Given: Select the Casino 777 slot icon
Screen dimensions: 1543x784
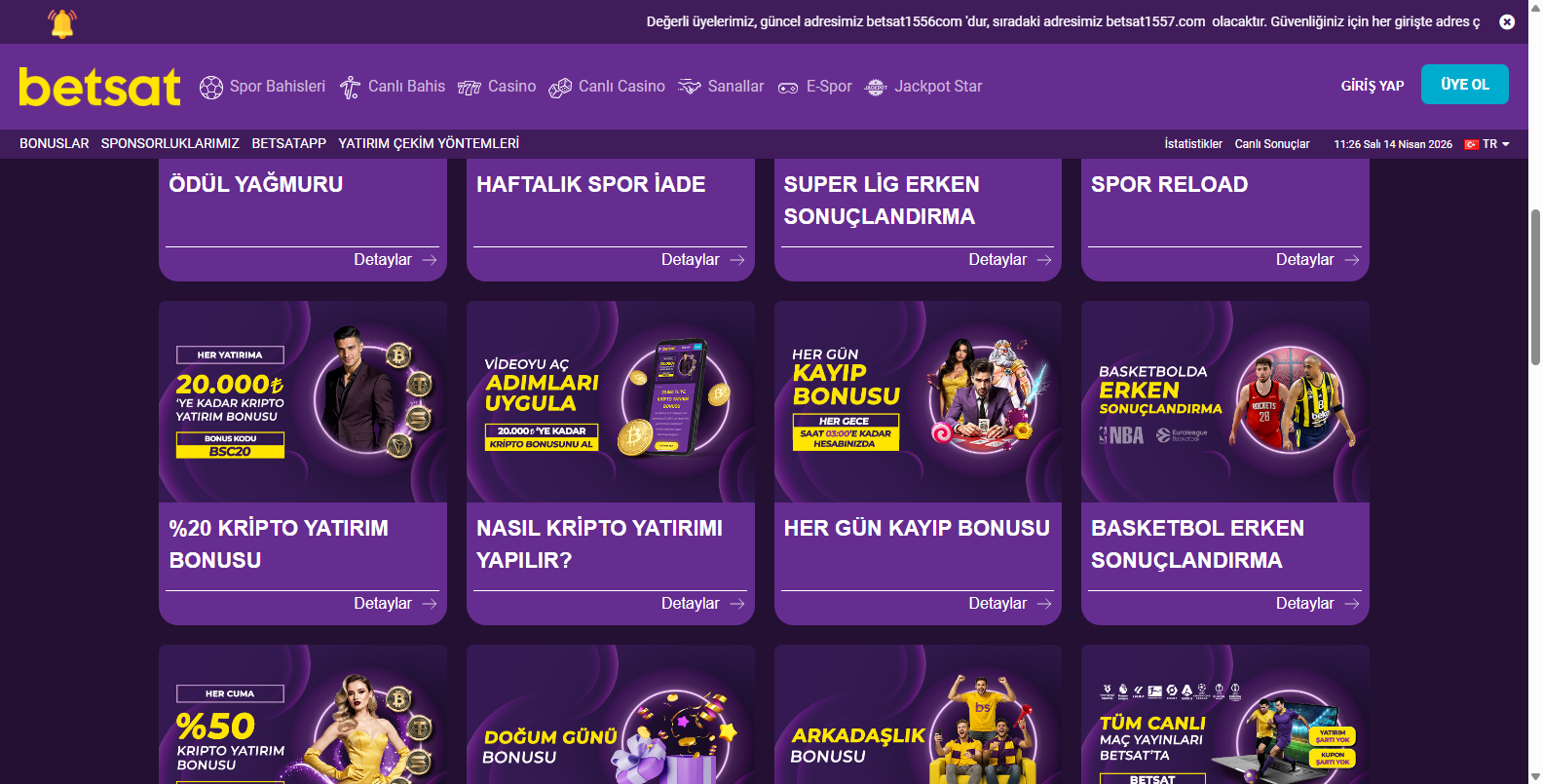Looking at the screenshot, I should tap(470, 88).
